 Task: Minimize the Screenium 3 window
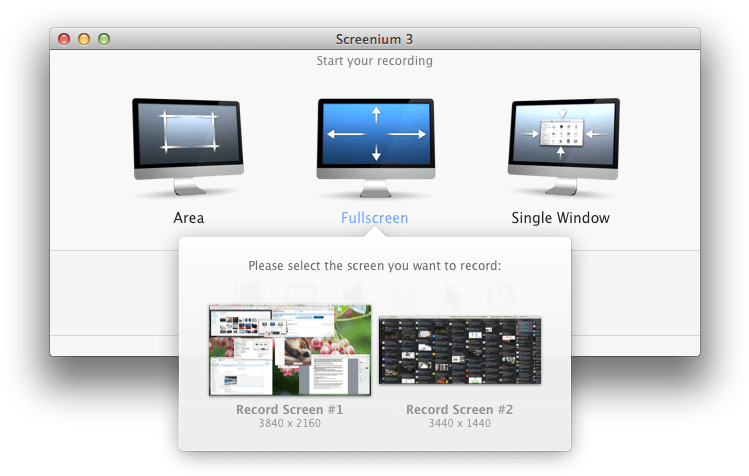(84, 39)
